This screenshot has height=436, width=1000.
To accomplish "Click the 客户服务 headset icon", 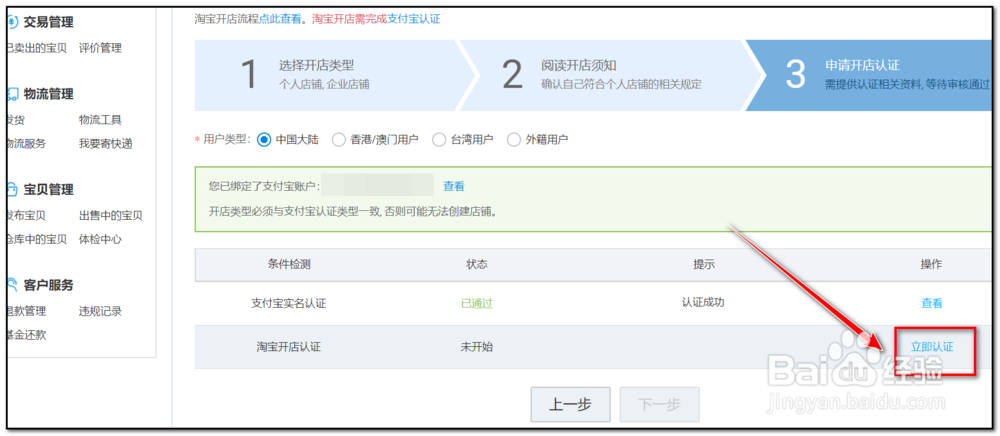I will [x=11, y=285].
